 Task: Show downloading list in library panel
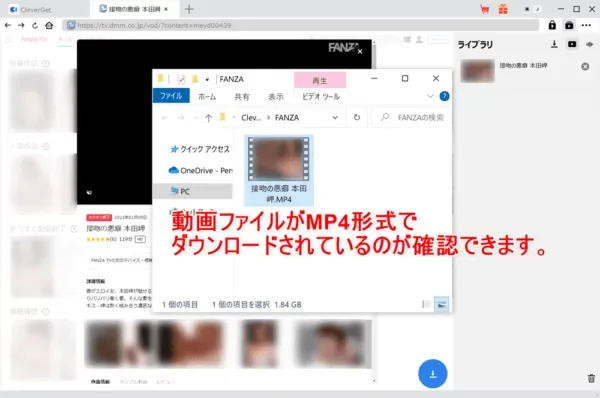click(554, 44)
